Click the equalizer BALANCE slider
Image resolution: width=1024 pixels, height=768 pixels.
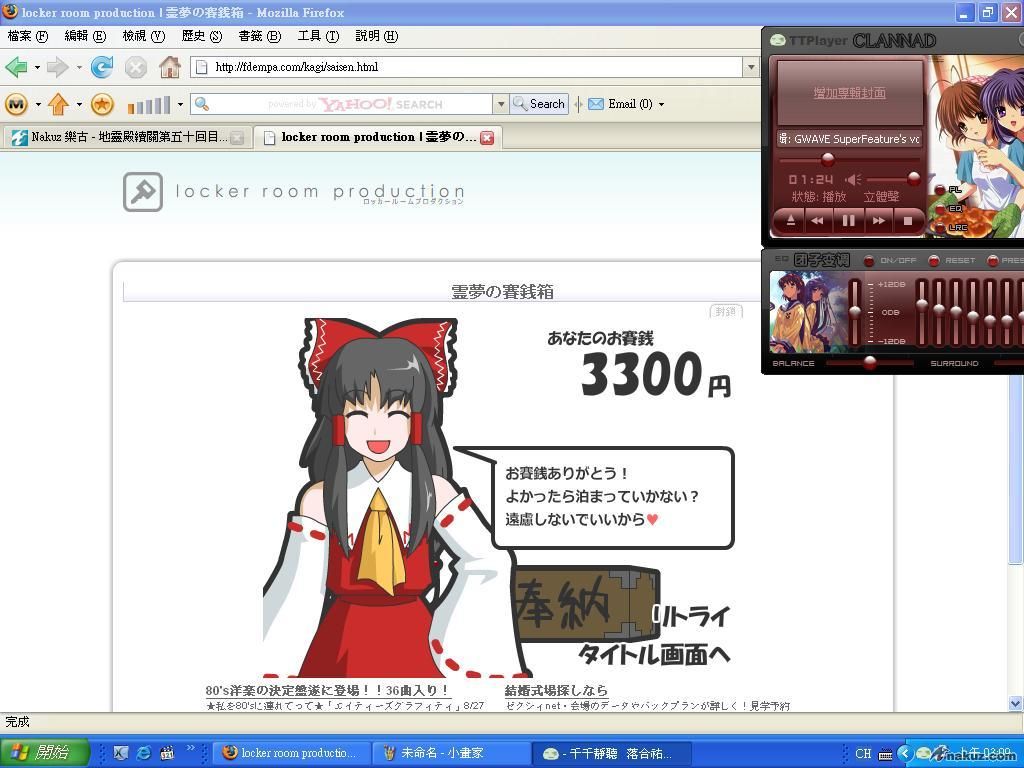(x=869, y=363)
